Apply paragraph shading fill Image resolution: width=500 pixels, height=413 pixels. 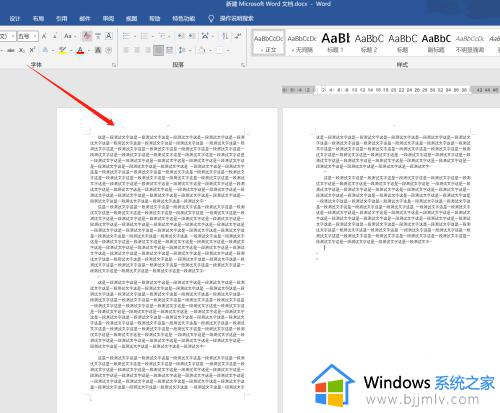(x=202, y=50)
